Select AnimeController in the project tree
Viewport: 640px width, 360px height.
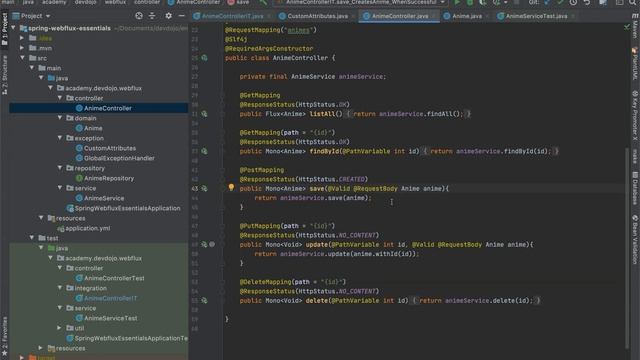[108, 108]
